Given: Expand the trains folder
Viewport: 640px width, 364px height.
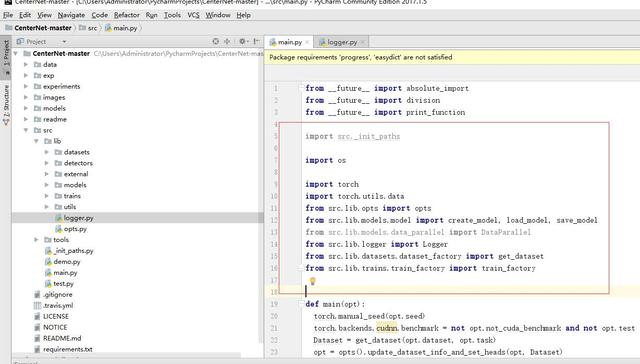Looking at the screenshot, I should (47, 196).
